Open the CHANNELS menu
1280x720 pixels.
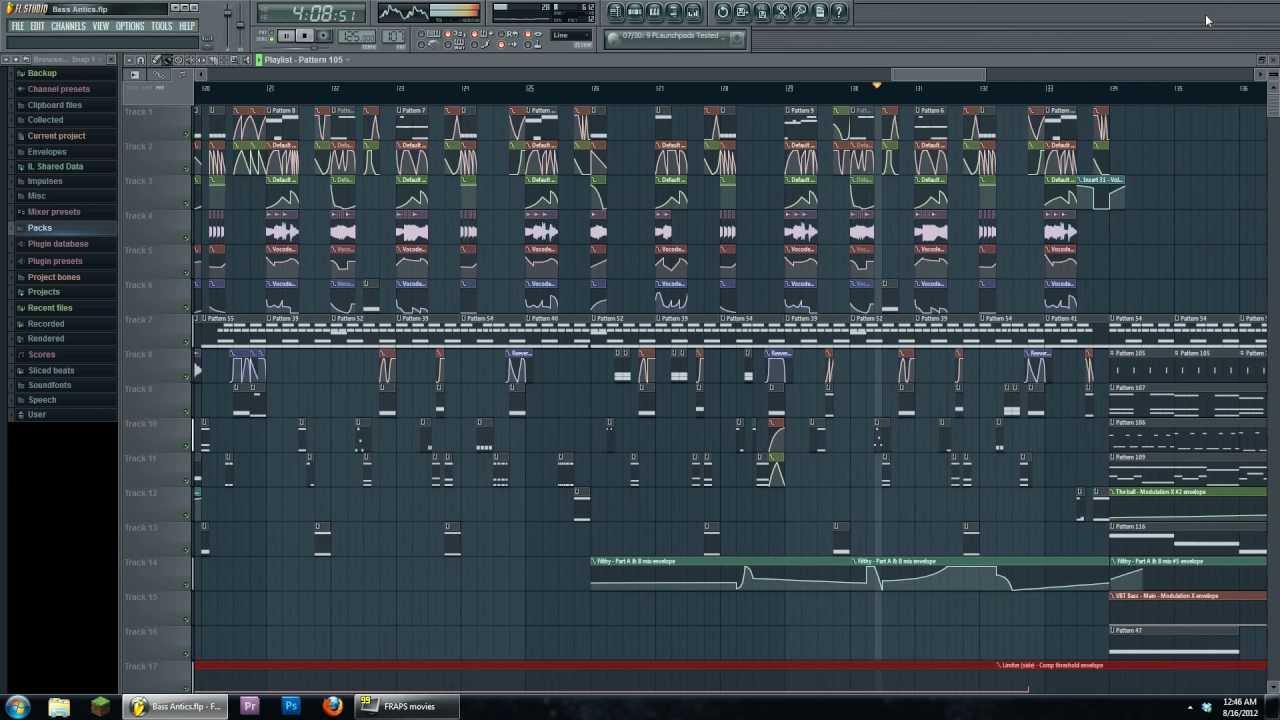pos(68,26)
